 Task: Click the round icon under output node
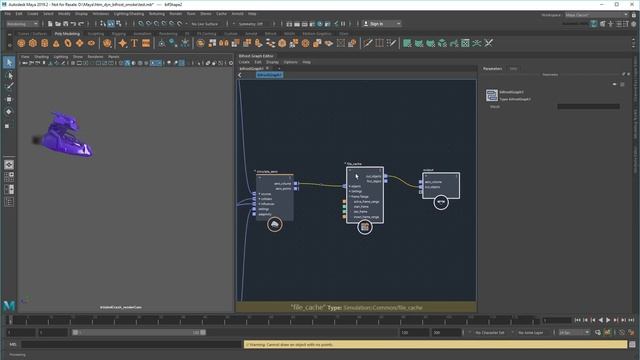tap(441, 202)
